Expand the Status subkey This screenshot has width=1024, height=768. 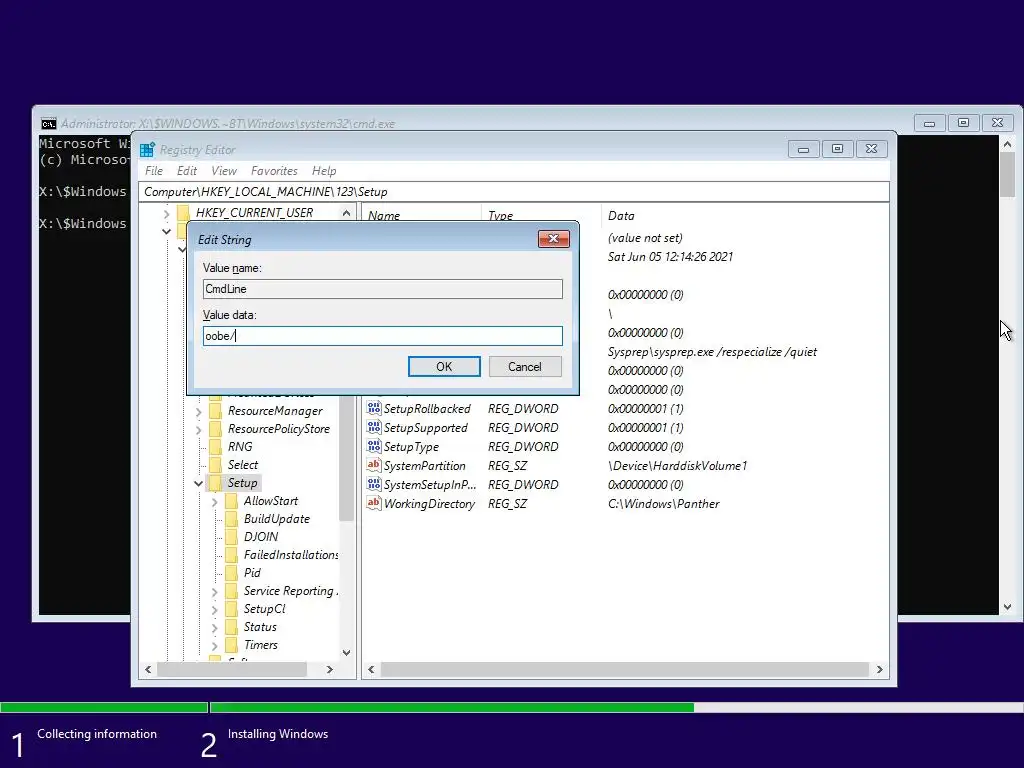pyautogui.click(x=214, y=627)
